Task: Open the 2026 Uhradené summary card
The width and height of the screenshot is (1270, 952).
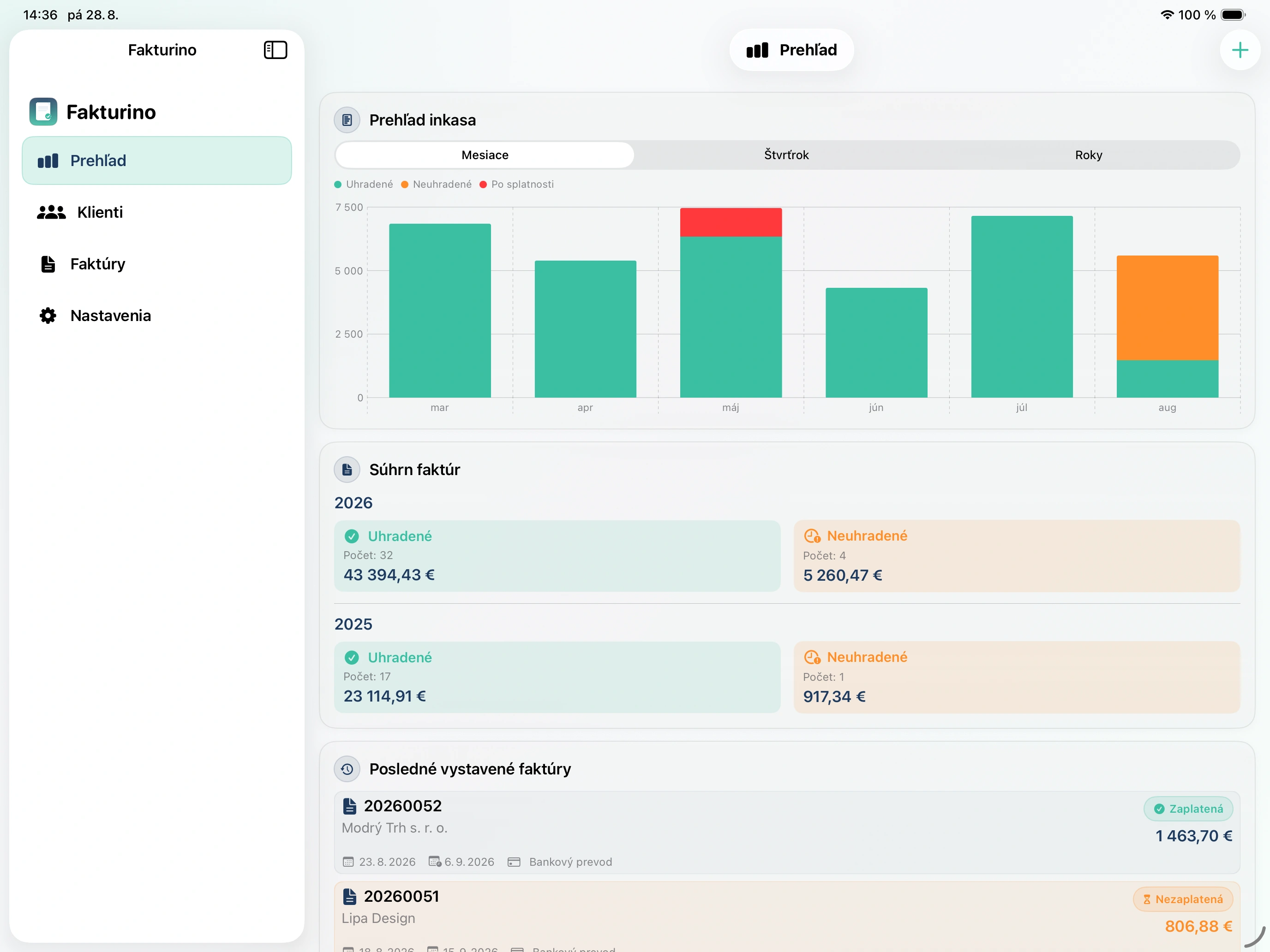Action: (x=557, y=555)
